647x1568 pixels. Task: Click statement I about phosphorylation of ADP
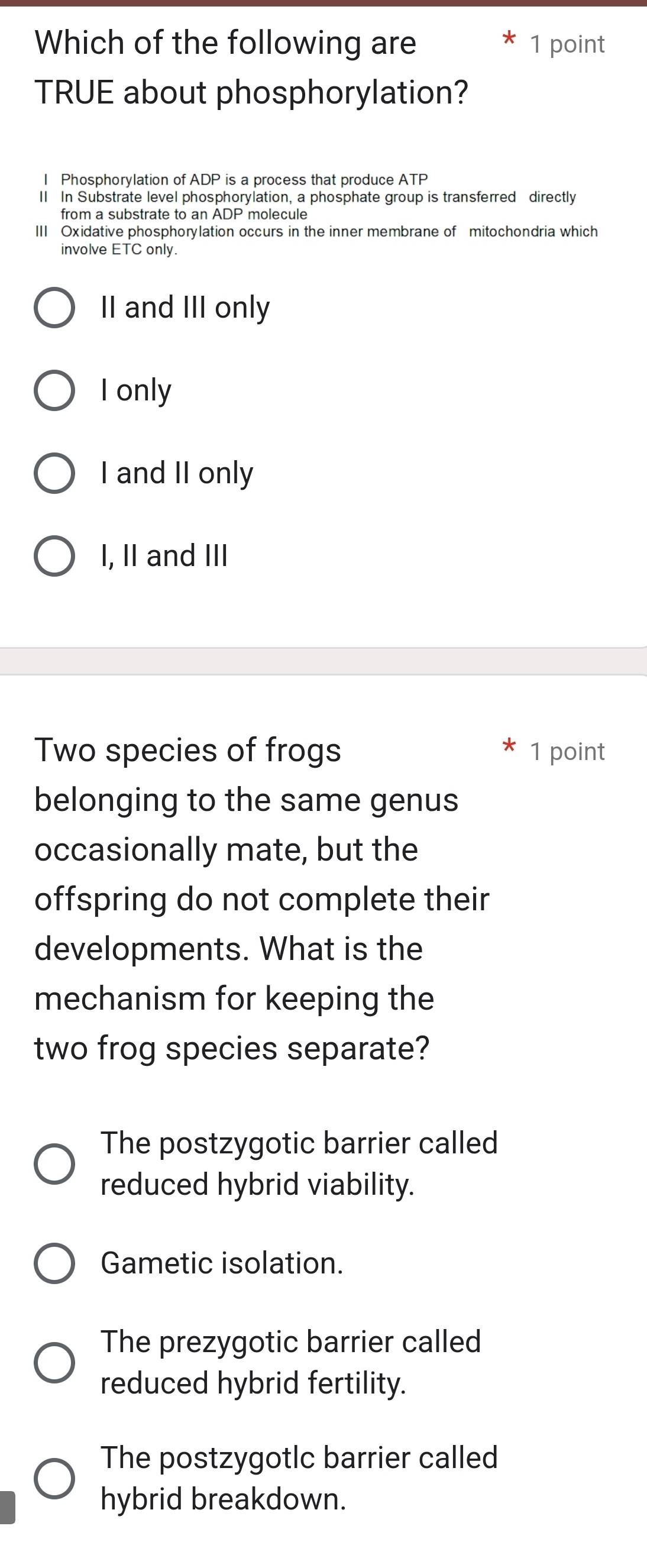244,180
